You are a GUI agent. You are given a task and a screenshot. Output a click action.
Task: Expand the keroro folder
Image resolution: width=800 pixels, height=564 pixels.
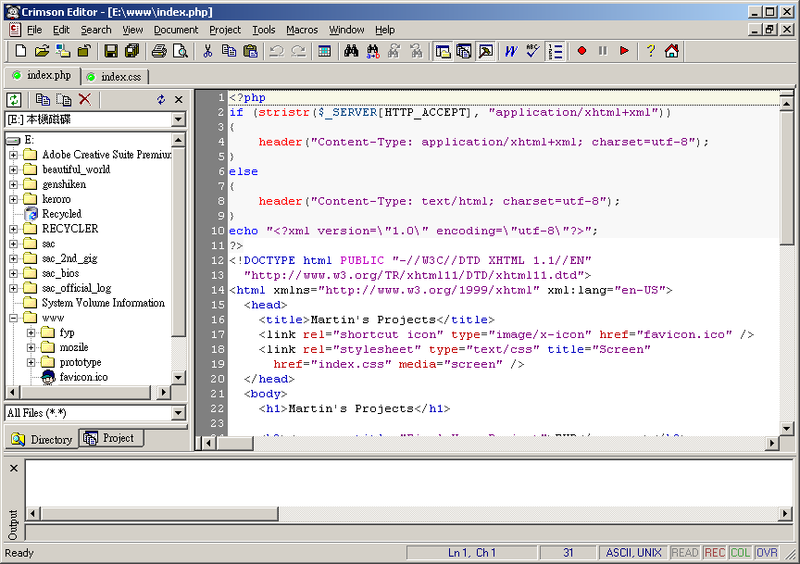coord(14,199)
